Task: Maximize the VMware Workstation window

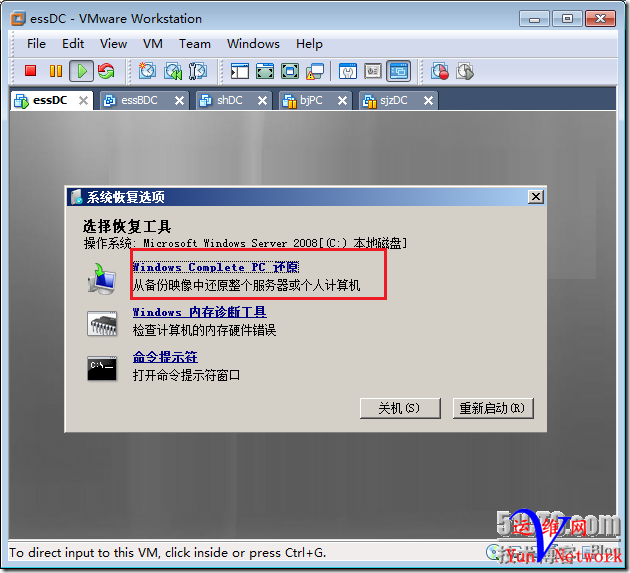Action: point(567,18)
